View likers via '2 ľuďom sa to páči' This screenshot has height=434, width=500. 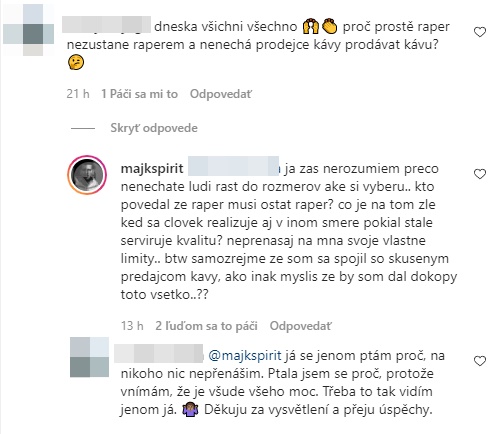[206, 326]
